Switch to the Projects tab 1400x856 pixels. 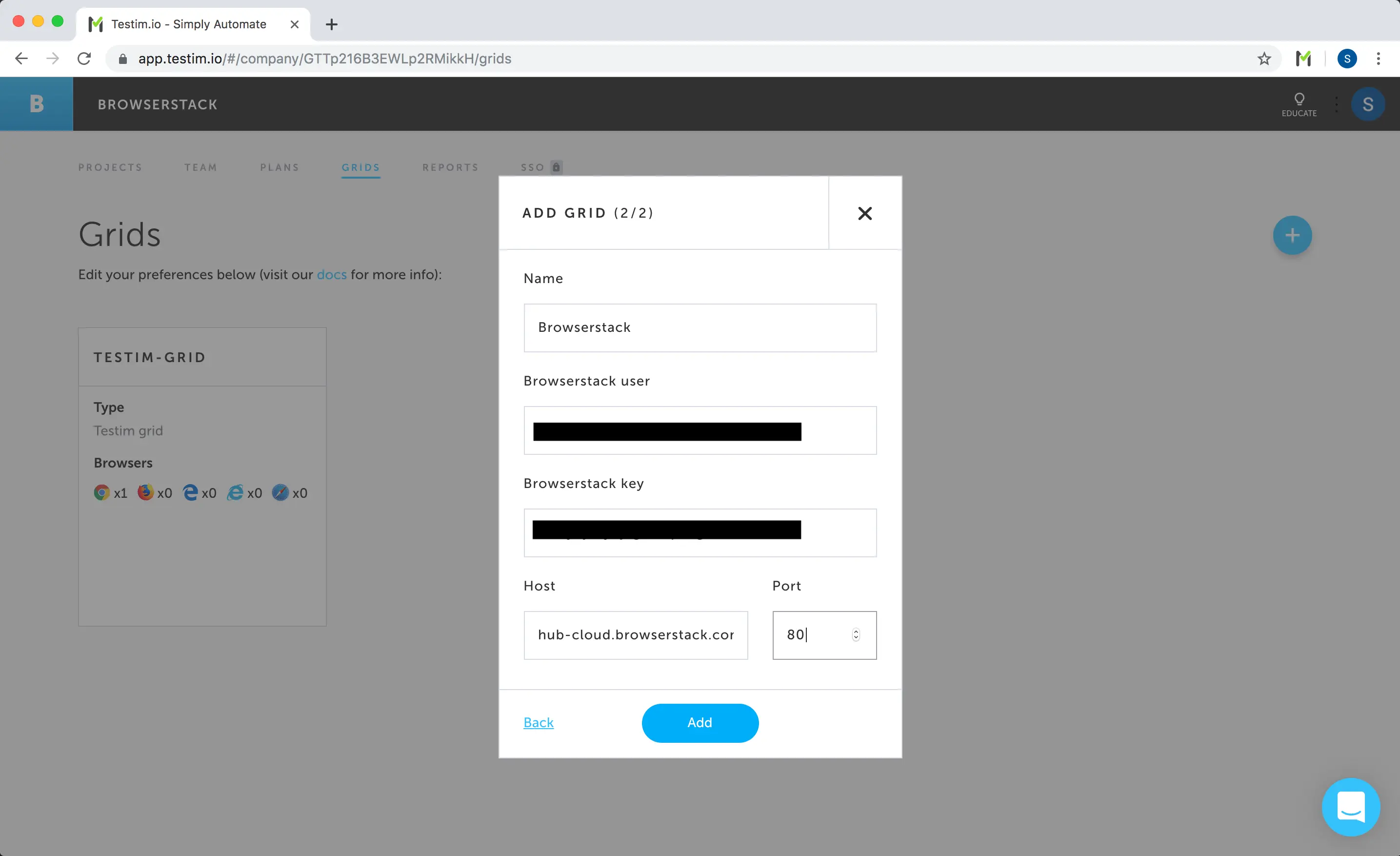coord(110,167)
